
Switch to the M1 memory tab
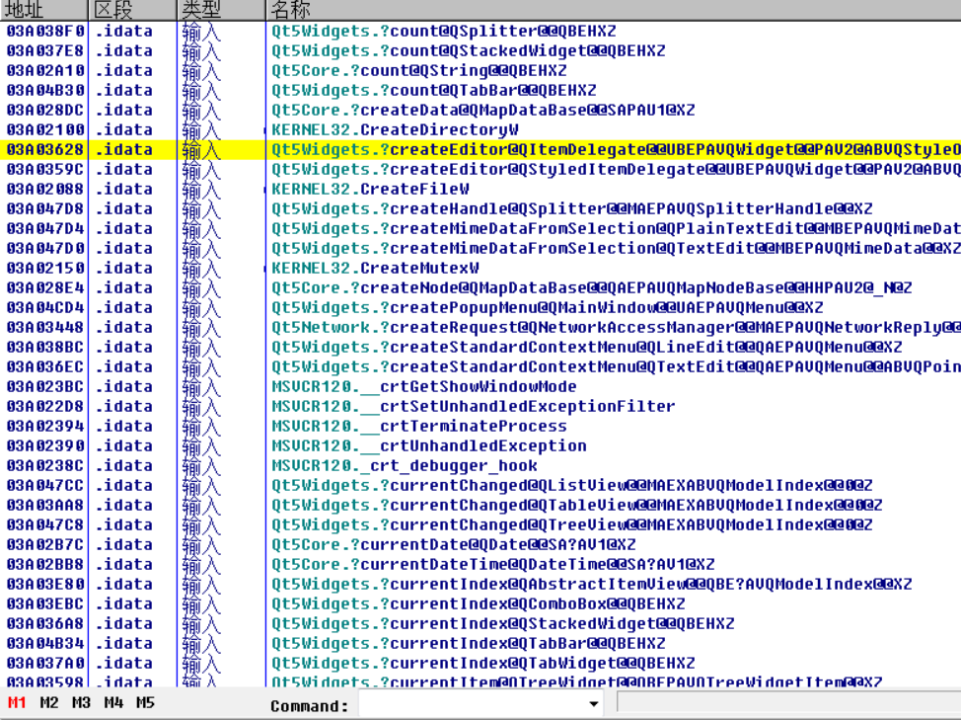17,703
